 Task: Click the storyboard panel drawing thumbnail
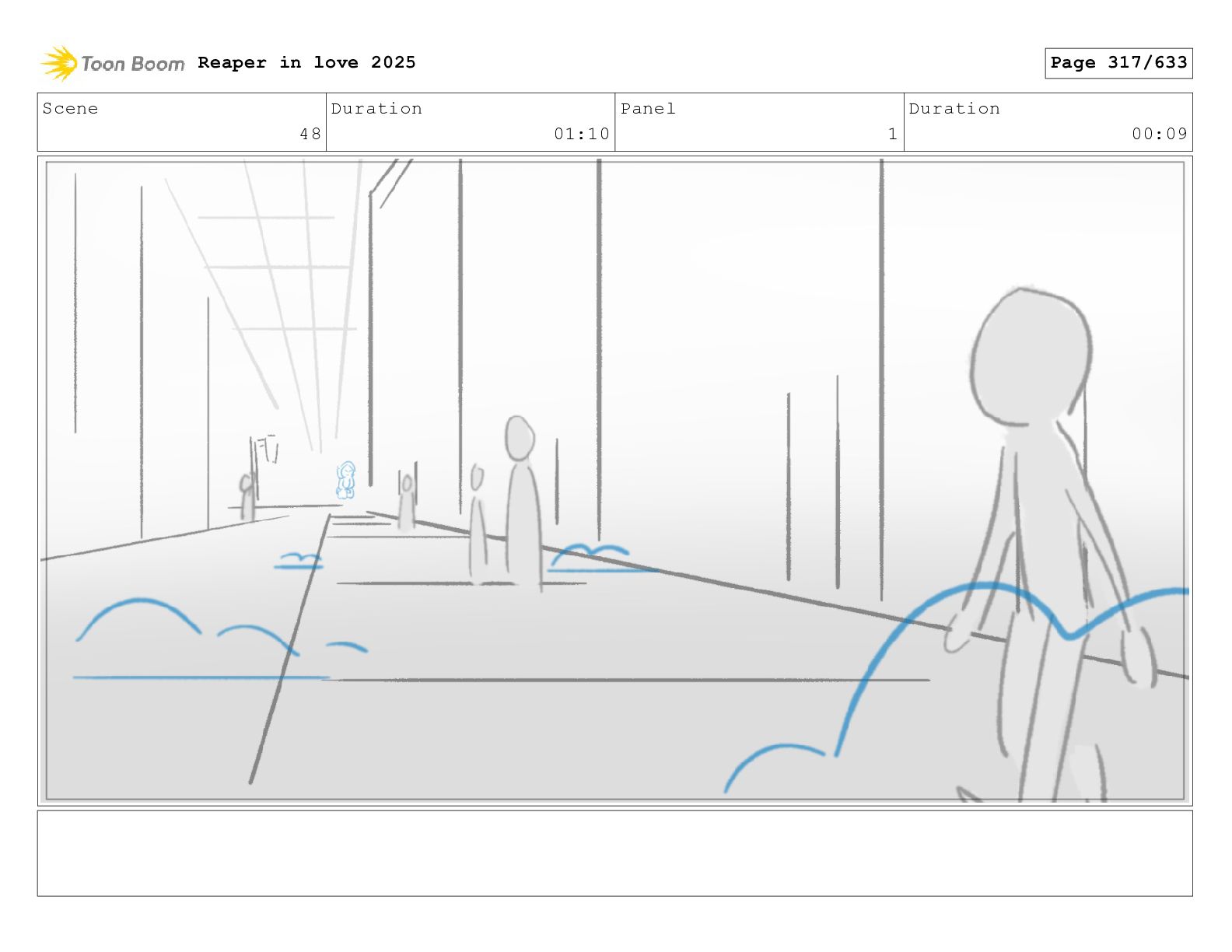click(x=614, y=481)
